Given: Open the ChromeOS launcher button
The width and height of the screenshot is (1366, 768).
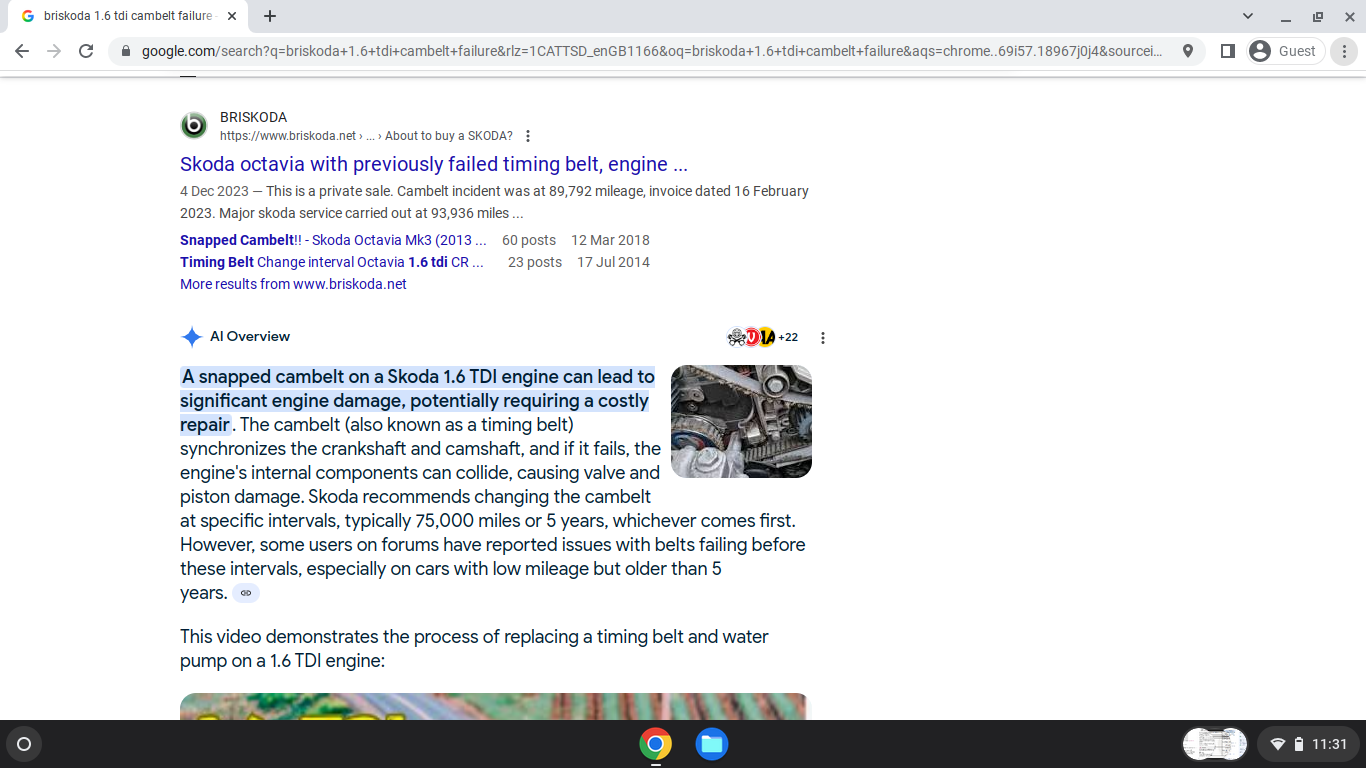Looking at the screenshot, I should 24,744.
